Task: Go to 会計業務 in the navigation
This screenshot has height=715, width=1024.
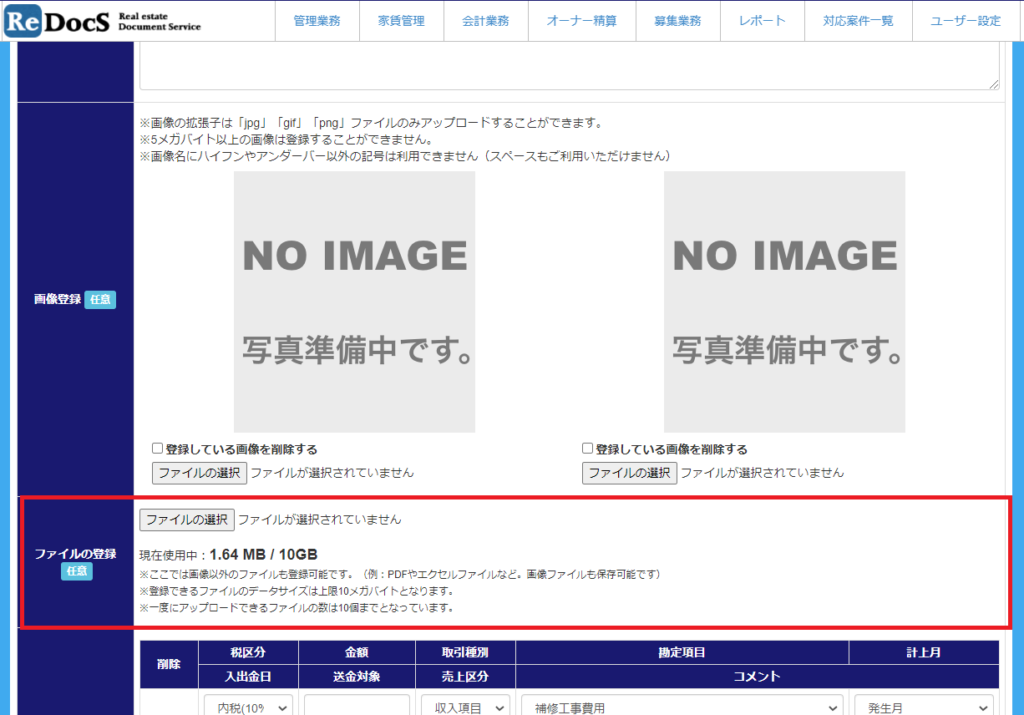Action: [x=485, y=21]
